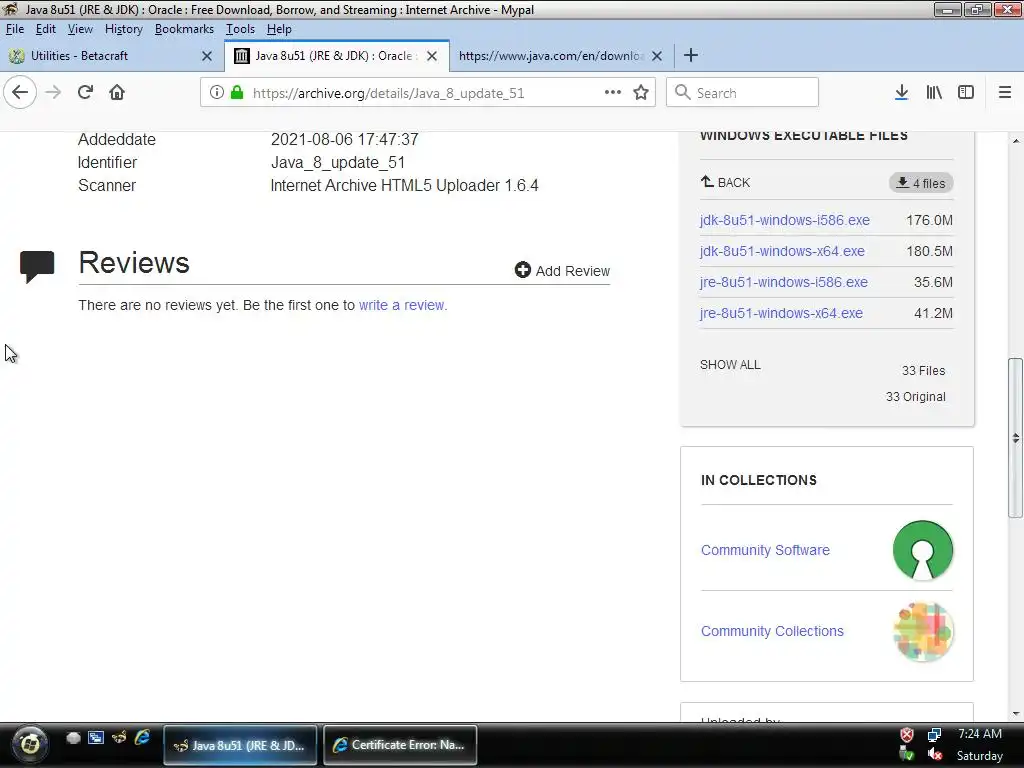Download jdk-8u51-windows-x64.exe

pos(782,251)
